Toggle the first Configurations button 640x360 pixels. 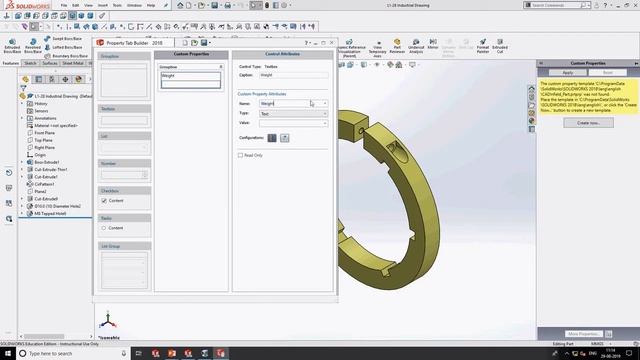[x=272, y=138]
